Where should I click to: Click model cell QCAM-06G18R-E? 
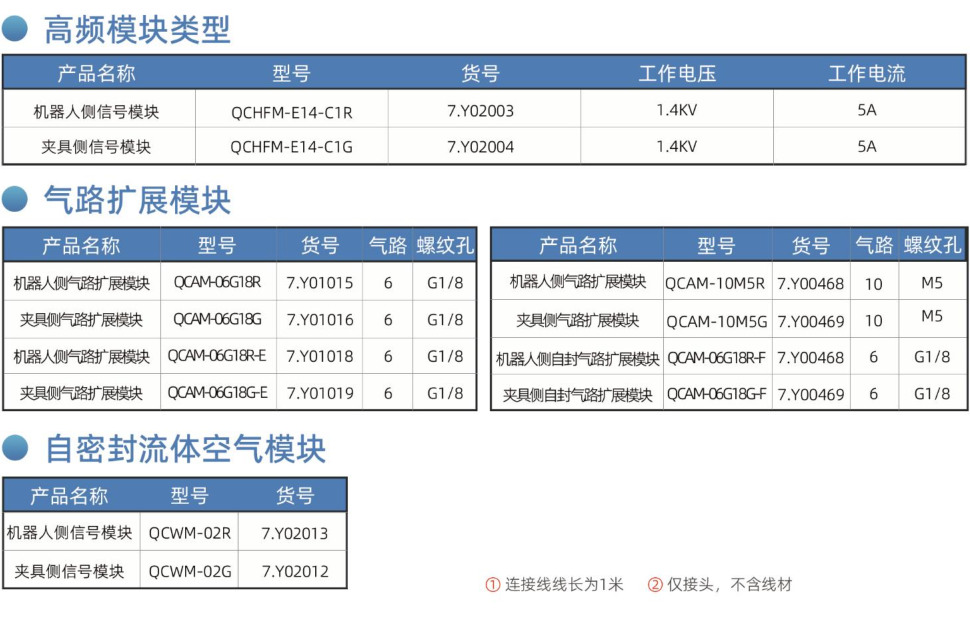(x=217, y=356)
